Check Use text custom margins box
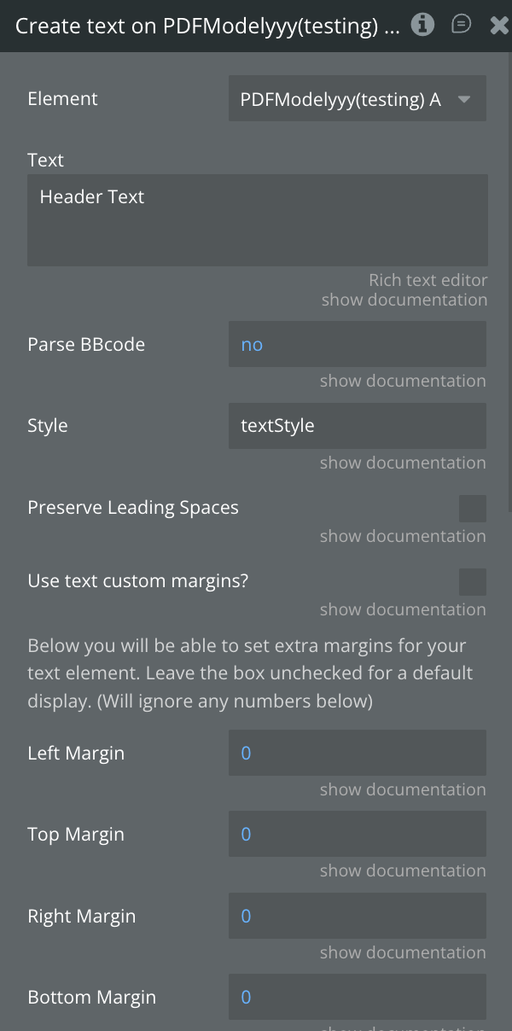 point(473,582)
